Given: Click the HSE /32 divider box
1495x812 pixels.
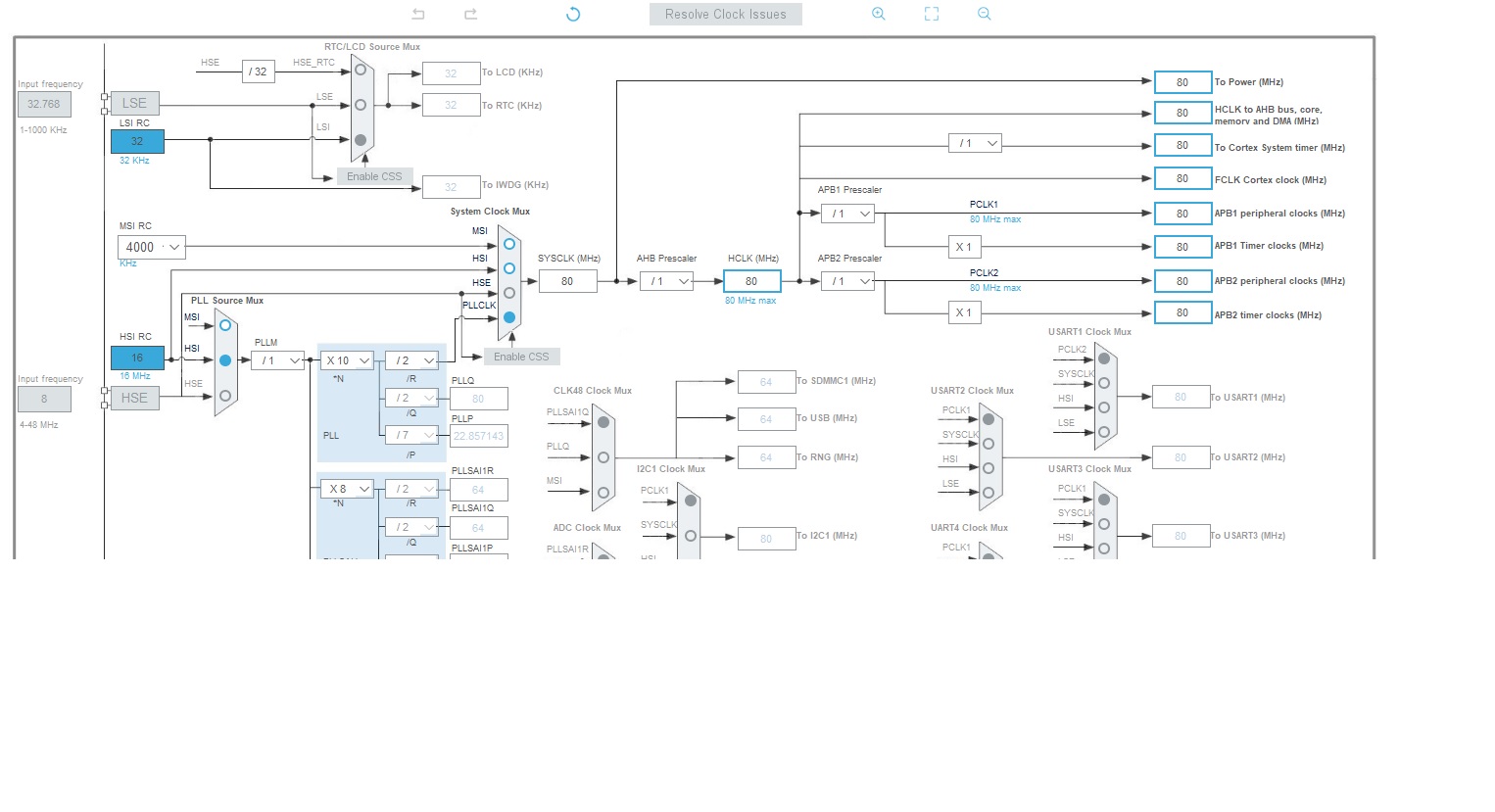Looking at the screenshot, I should pos(259,72).
